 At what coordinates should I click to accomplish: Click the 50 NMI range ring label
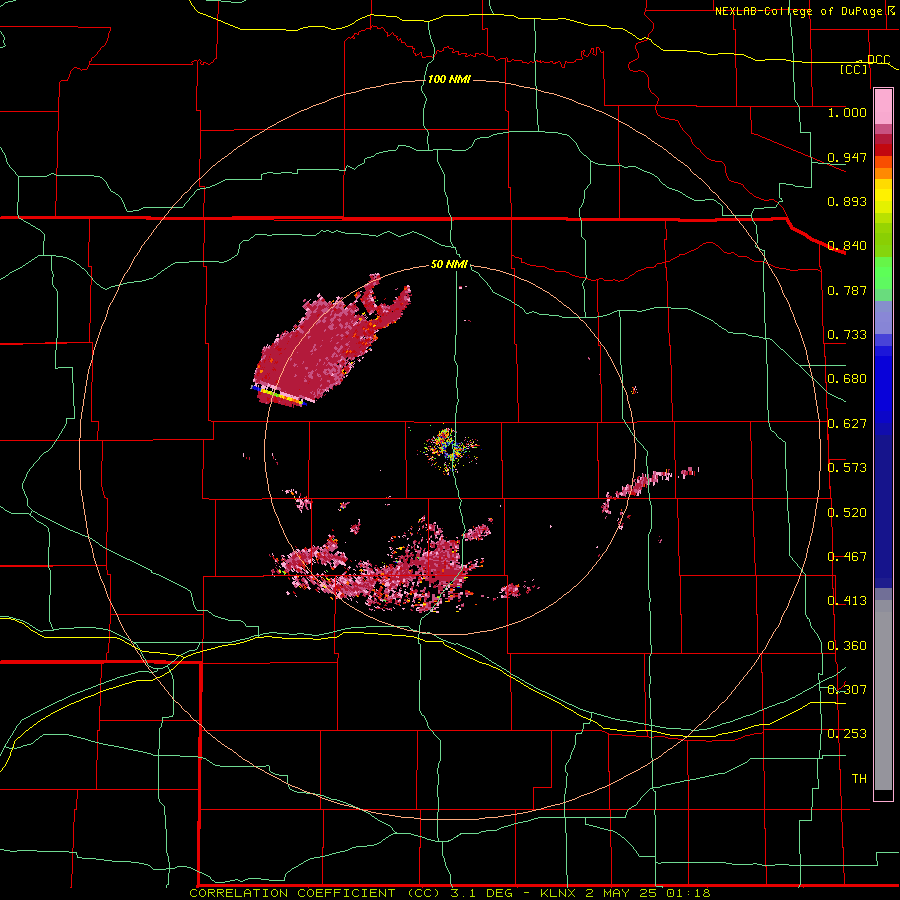point(449,265)
